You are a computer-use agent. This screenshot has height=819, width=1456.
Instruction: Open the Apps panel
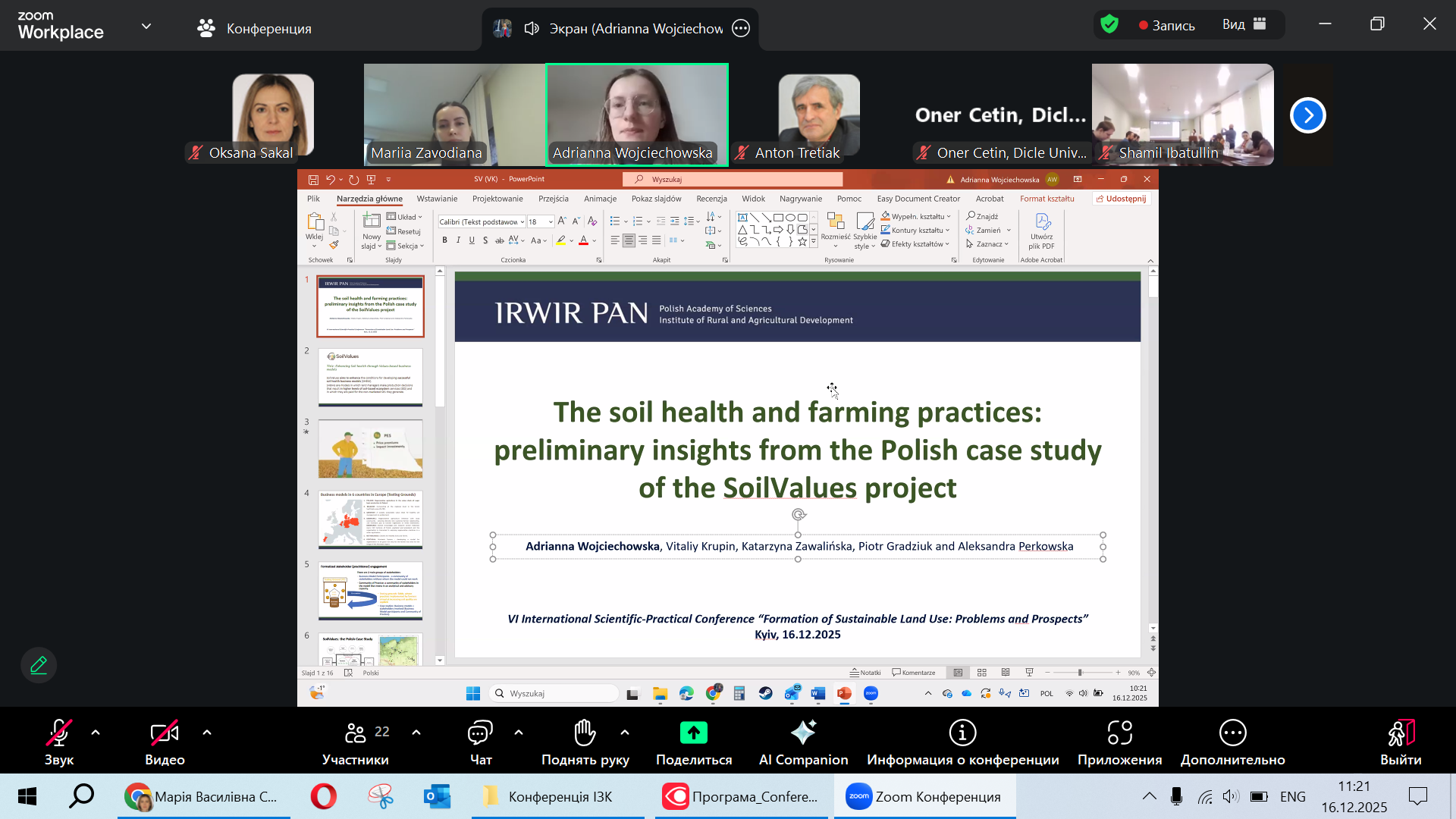click(1119, 733)
